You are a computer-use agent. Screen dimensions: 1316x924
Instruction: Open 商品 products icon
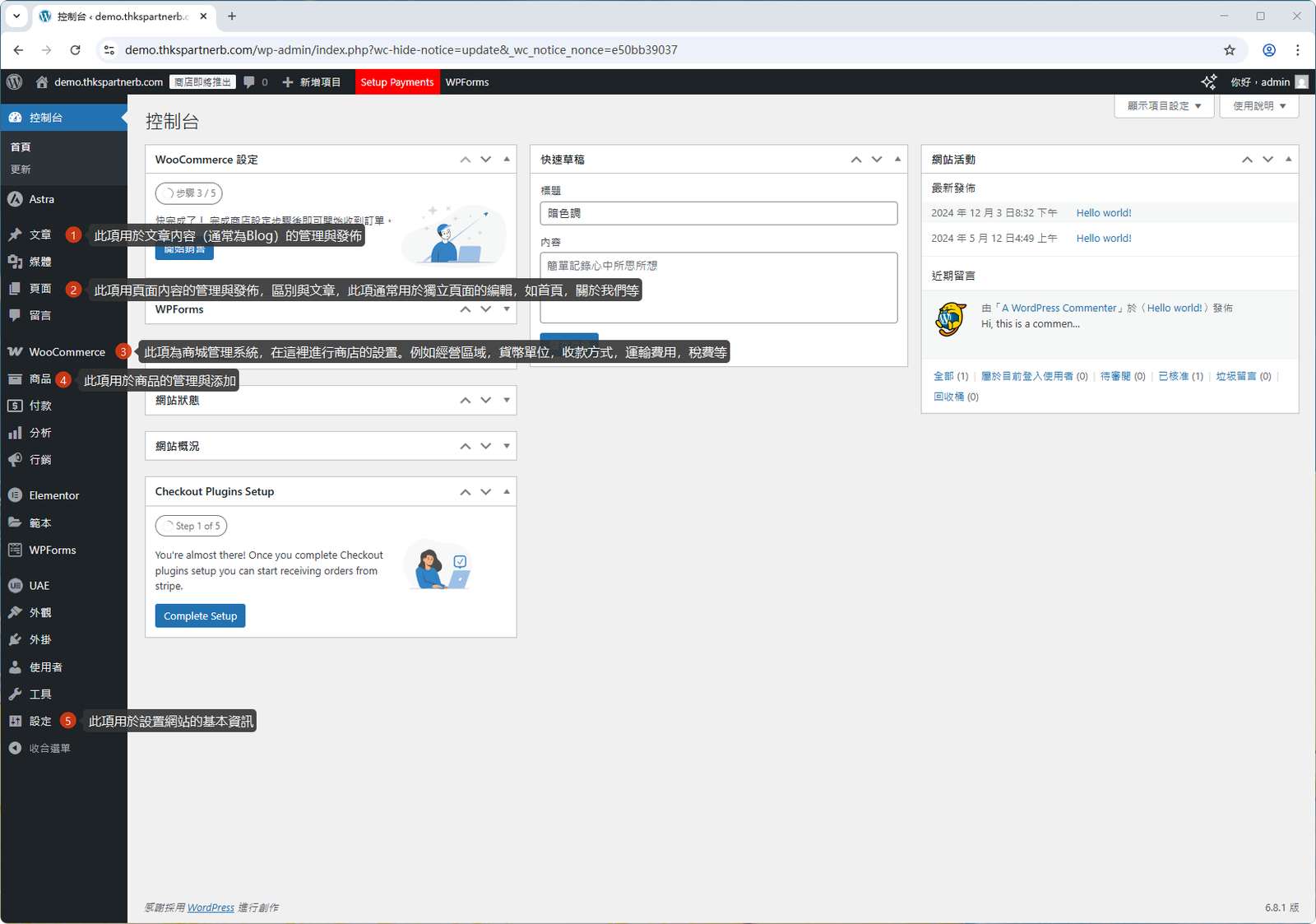click(x=15, y=379)
